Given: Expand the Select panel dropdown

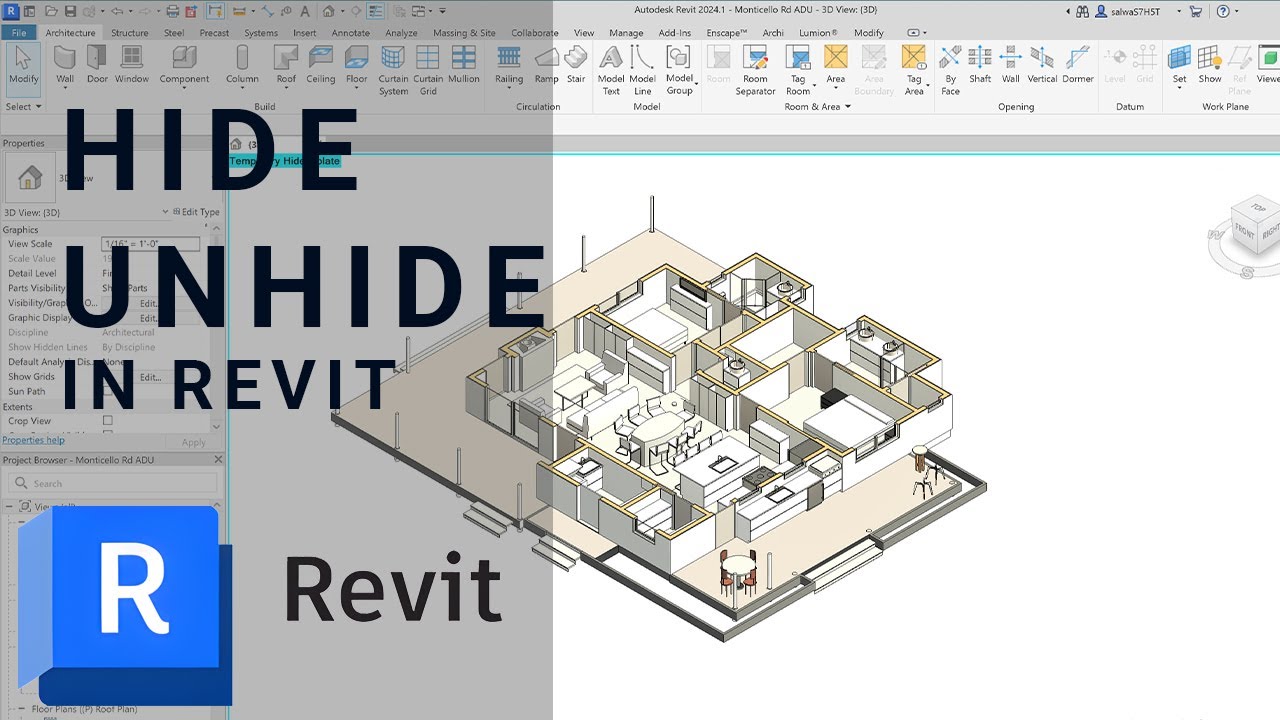Looking at the screenshot, I should (x=24, y=106).
